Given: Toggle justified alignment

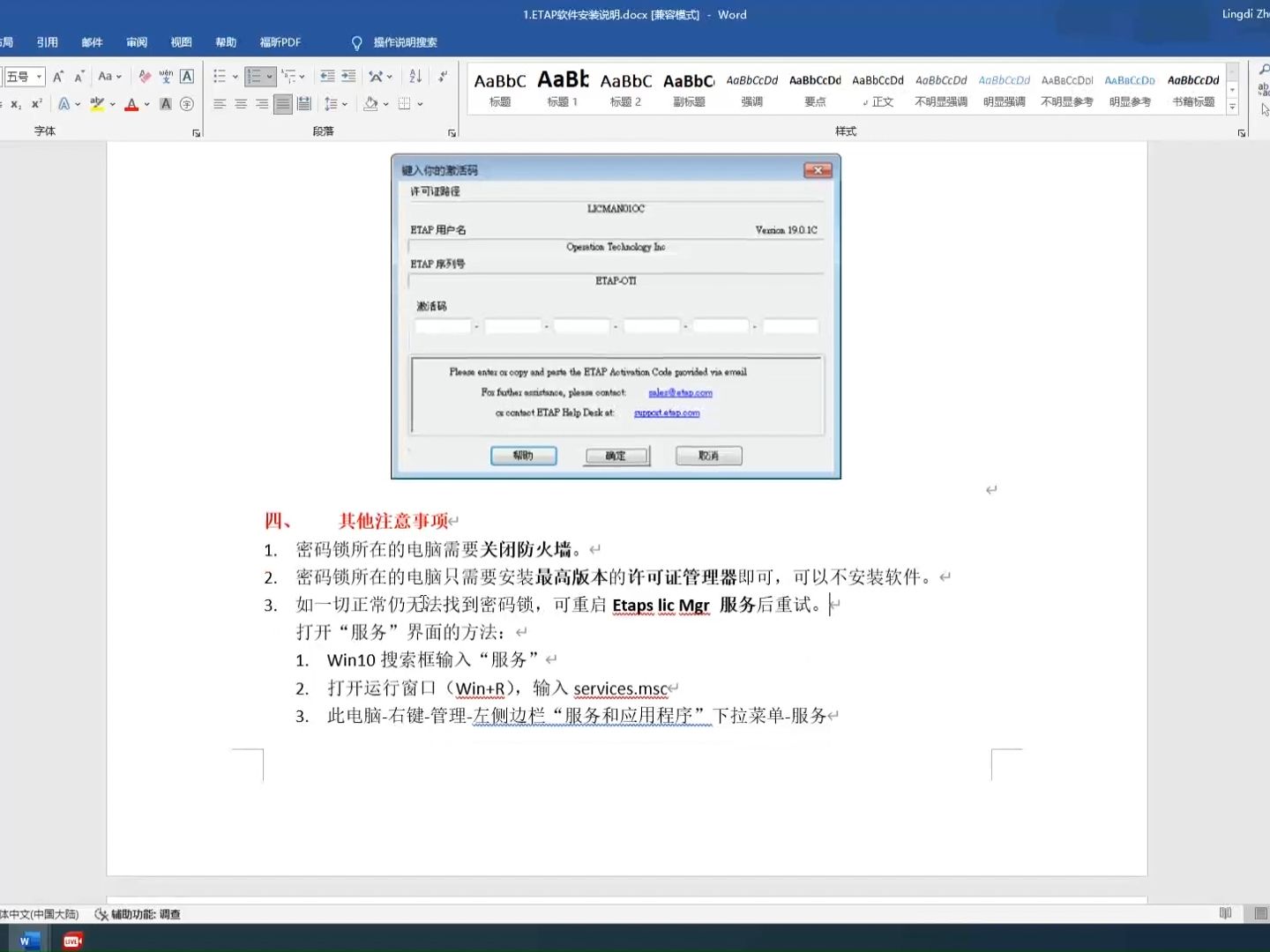Looking at the screenshot, I should click(282, 104).
